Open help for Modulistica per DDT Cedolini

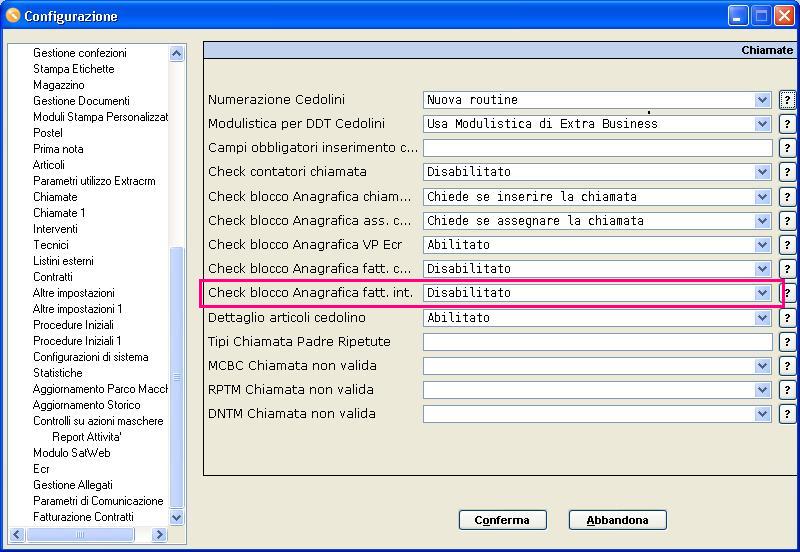tap(787, 124)
